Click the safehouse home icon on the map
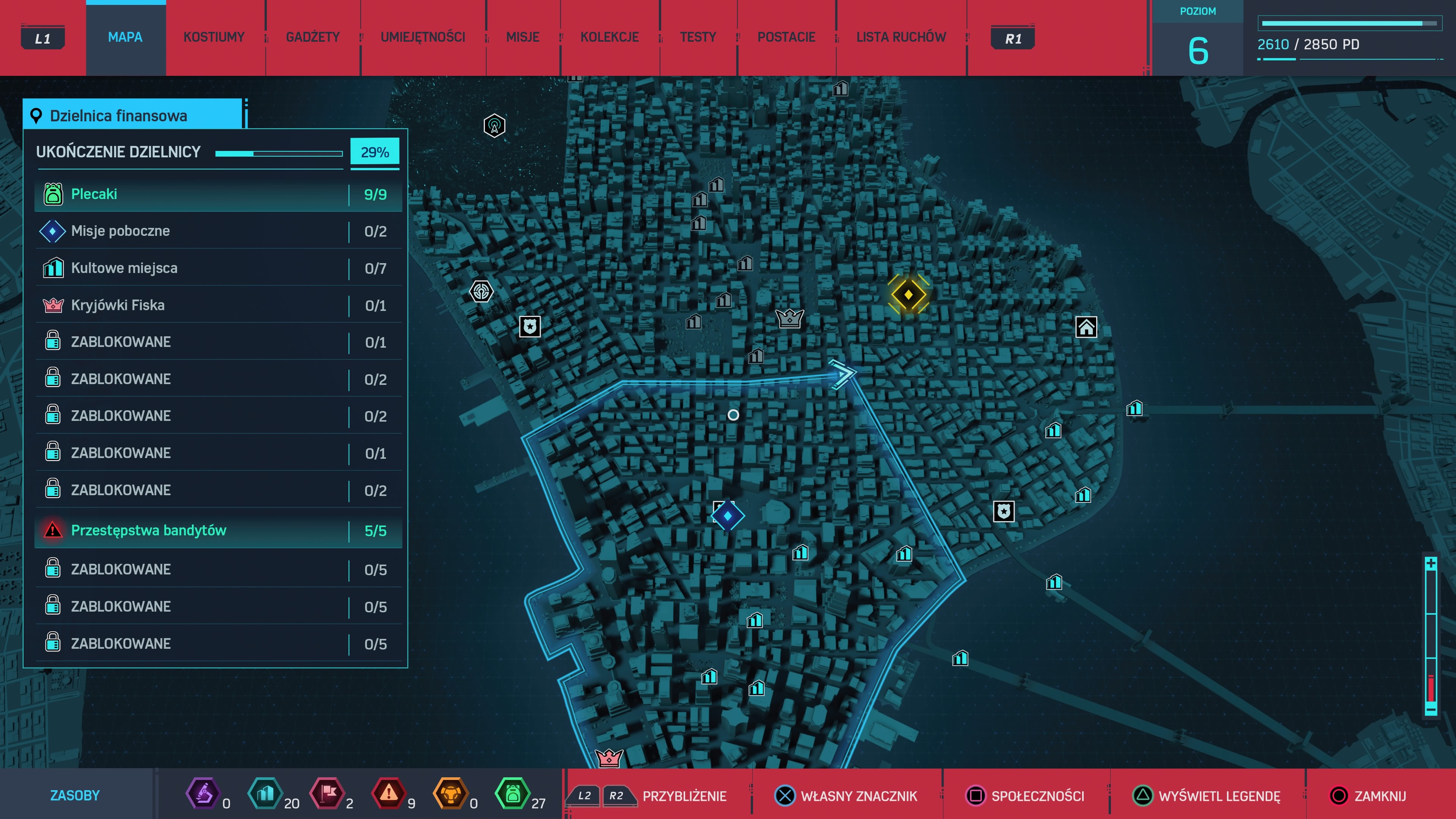 [1086, 327]
